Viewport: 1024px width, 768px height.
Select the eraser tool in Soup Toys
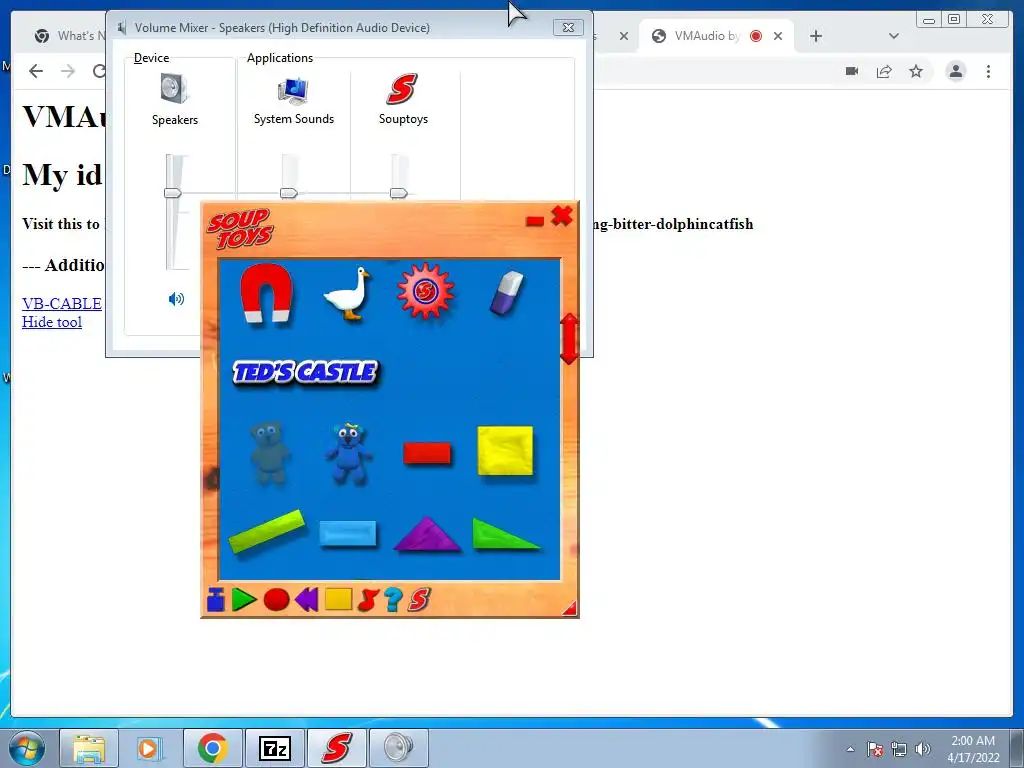[507, 293]
